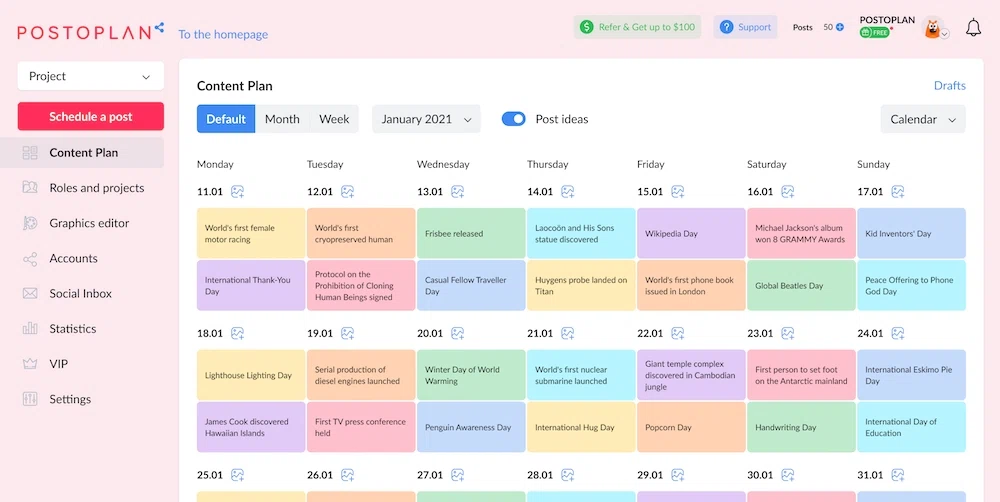Click the Schedule a post button
1000x502 pixels.
point(90,117)
